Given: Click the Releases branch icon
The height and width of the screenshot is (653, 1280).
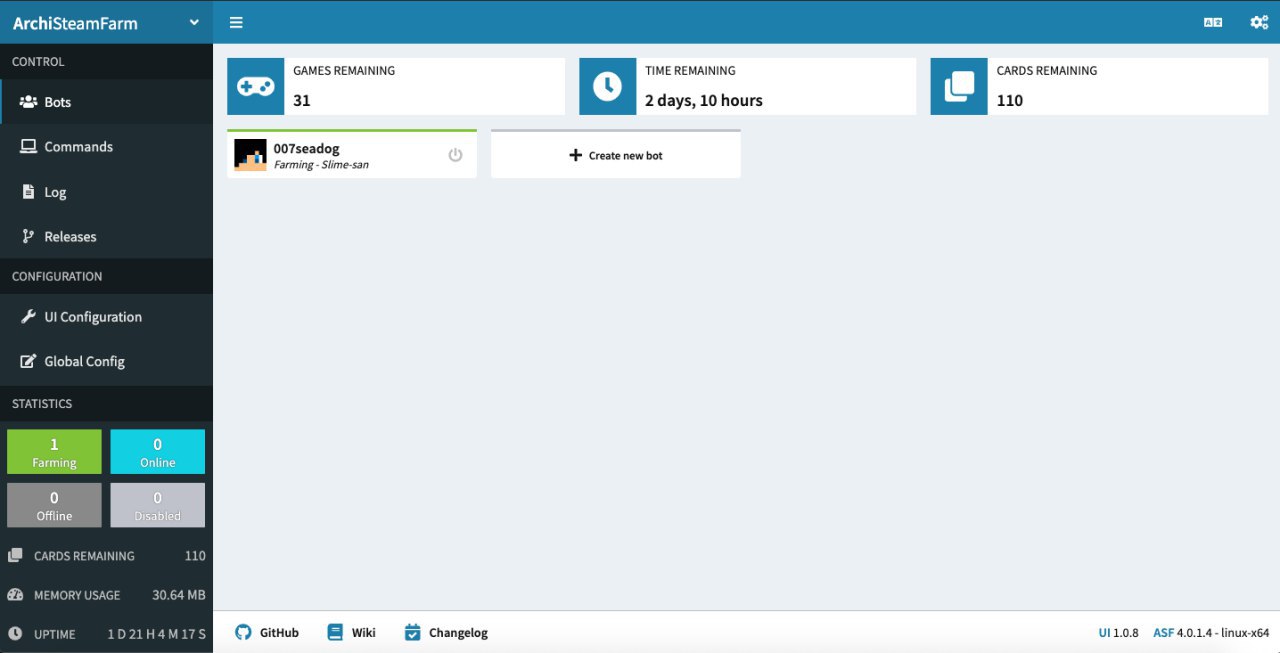Looking at the screenshot, I should coord(28,237).
